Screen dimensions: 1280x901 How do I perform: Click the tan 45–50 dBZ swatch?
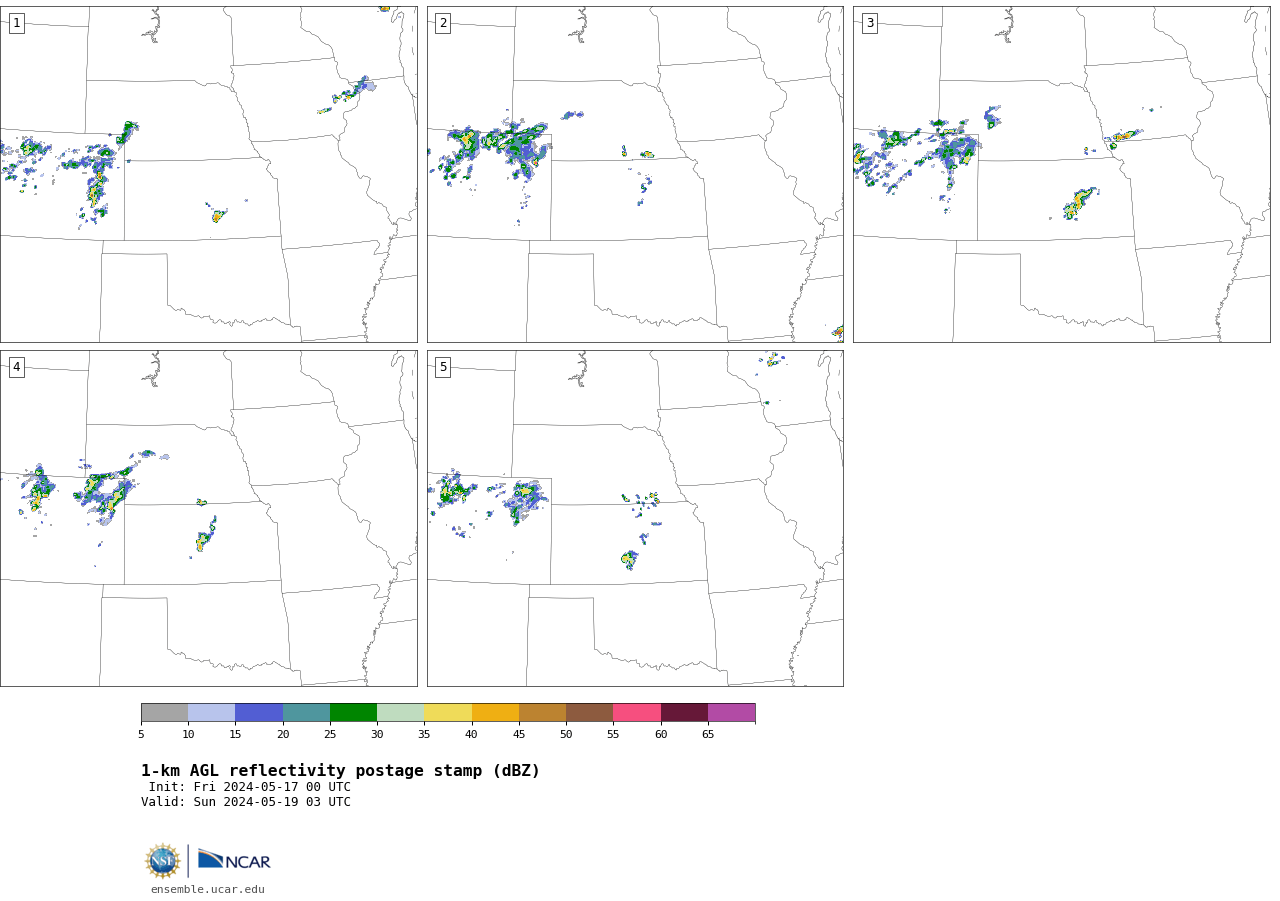(542, 713)
